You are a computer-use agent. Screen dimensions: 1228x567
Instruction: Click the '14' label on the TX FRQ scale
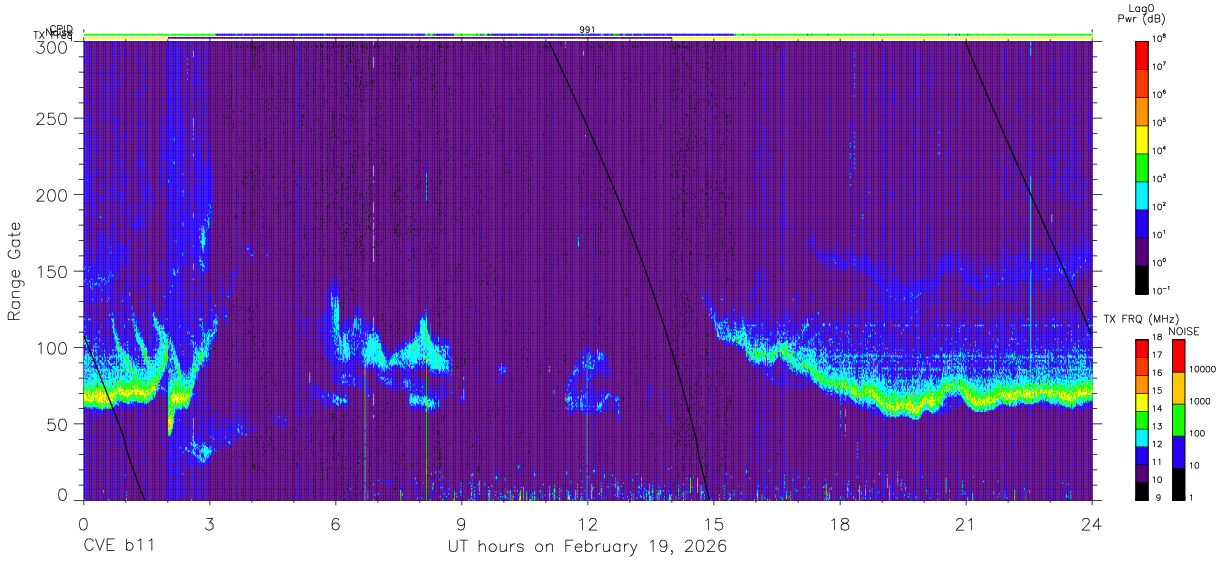1156,409
